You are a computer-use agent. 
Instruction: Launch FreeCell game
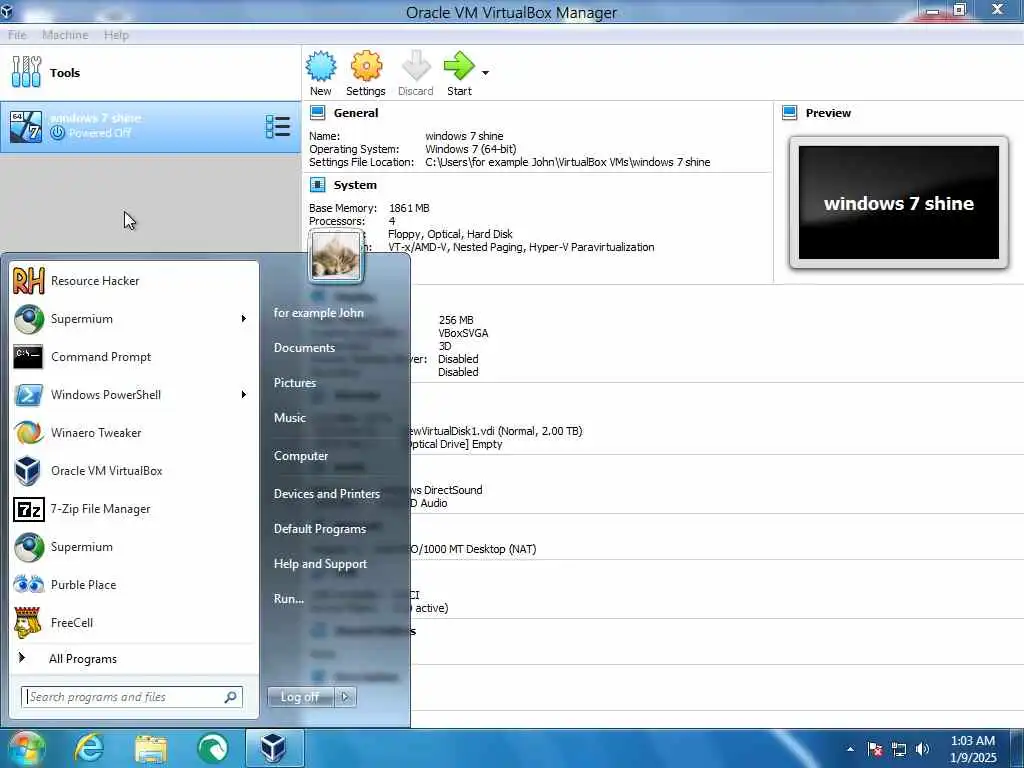(x=134, y=622)
